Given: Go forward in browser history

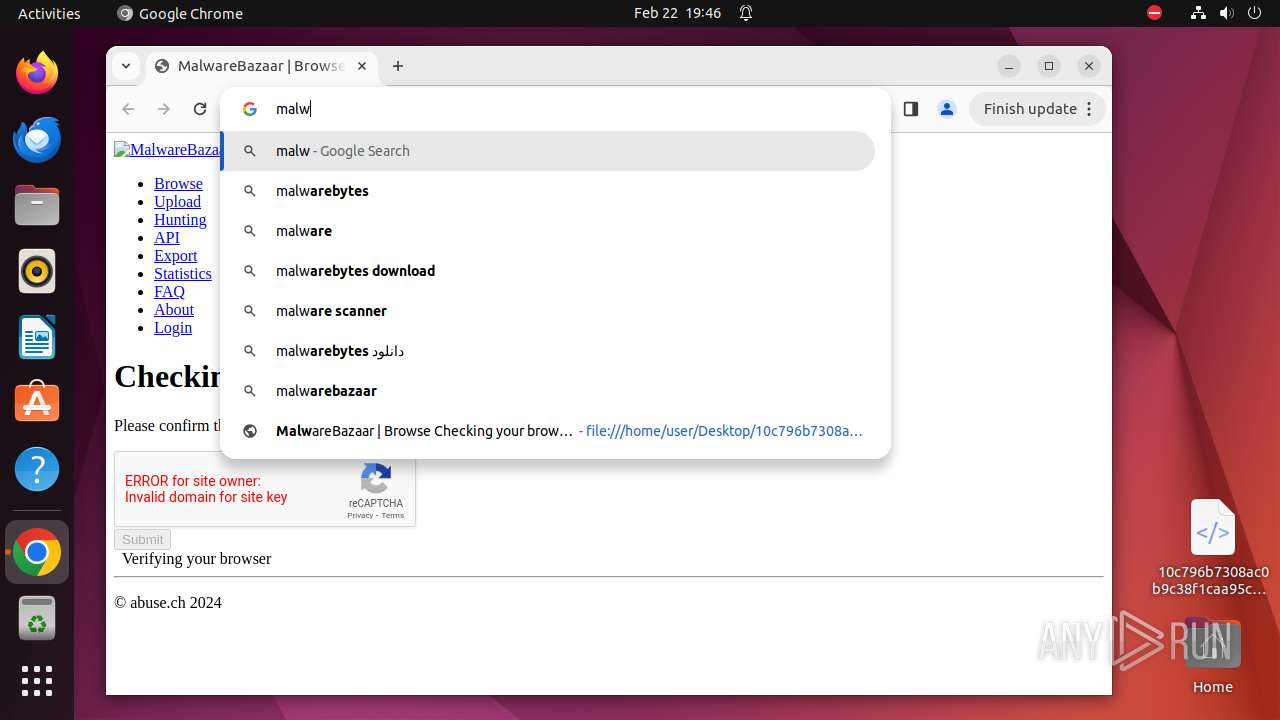Looking at the screenshot, I should click(x=164, y=109).
